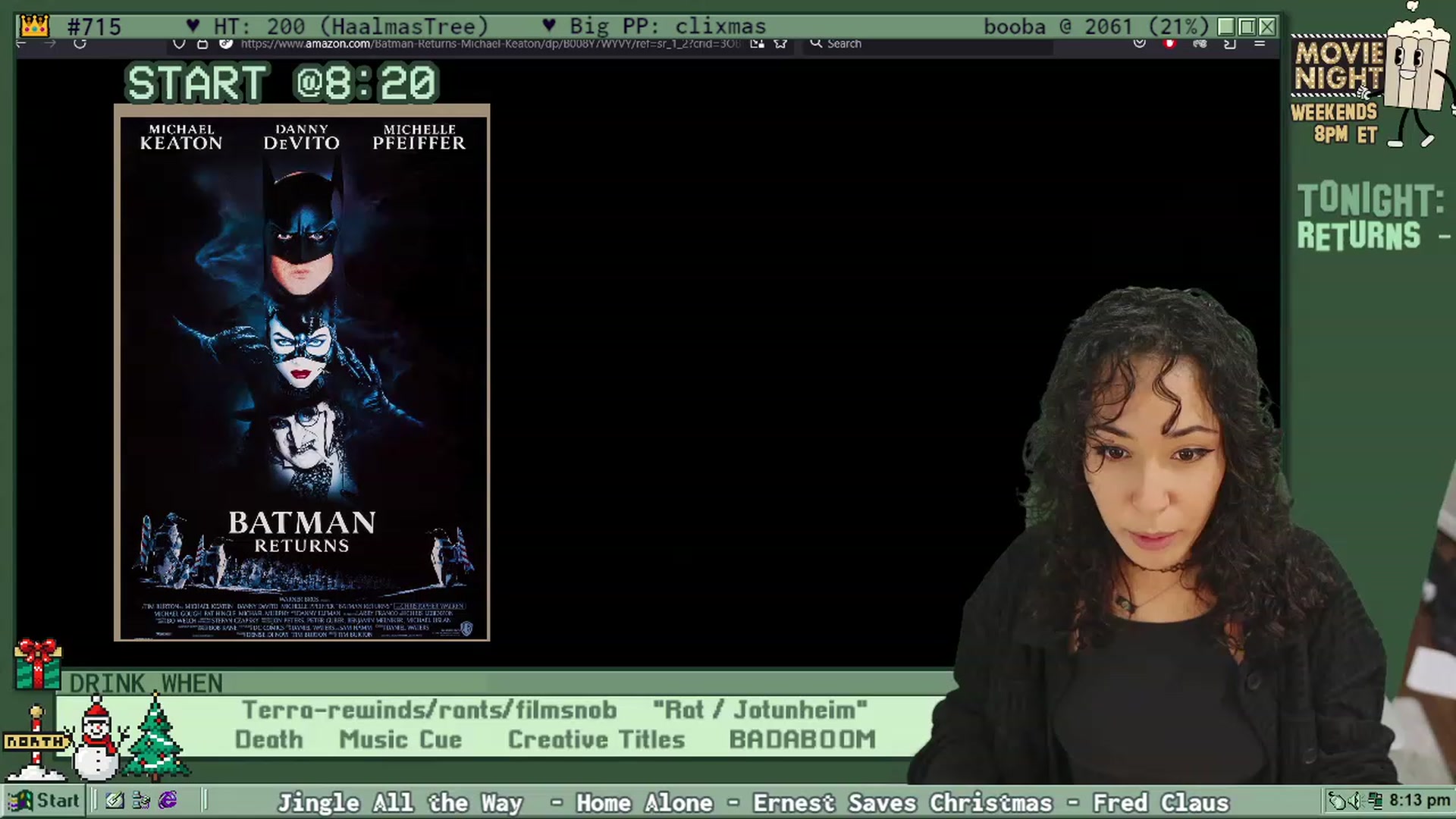This screenshot has width=1456, height=819.
Task: Click the first quick launch notepad icon
Action: [115, 800]
